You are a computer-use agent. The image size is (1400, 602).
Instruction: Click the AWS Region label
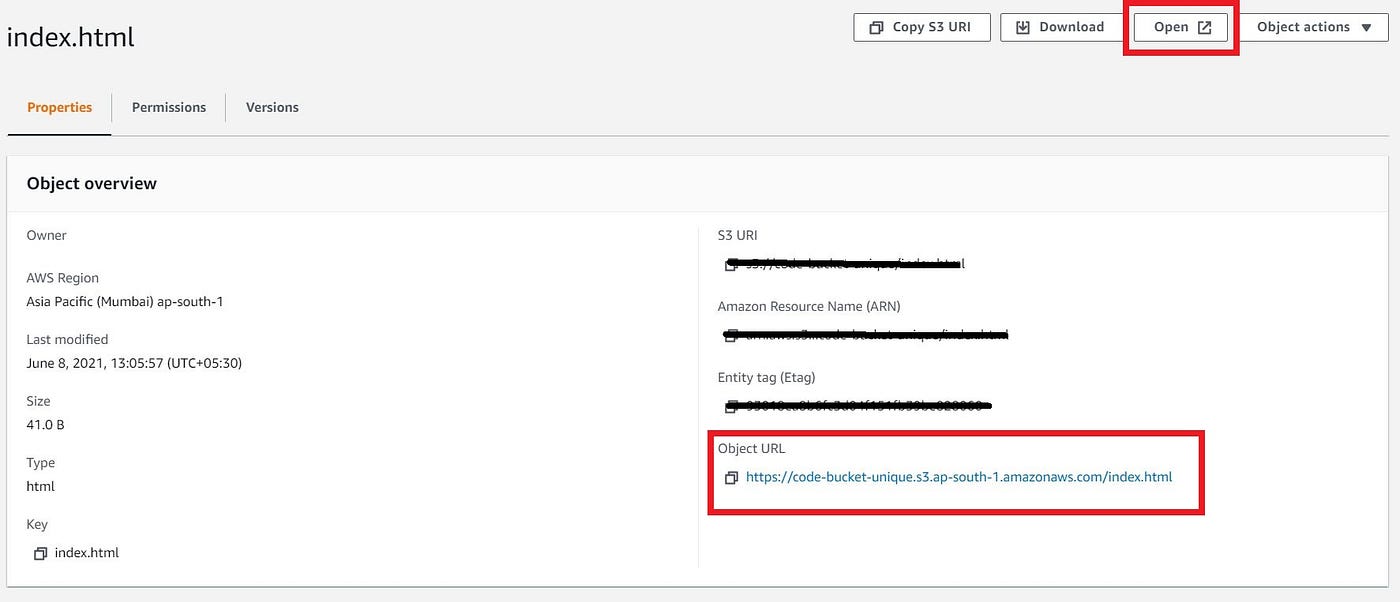tap(63, 278)
